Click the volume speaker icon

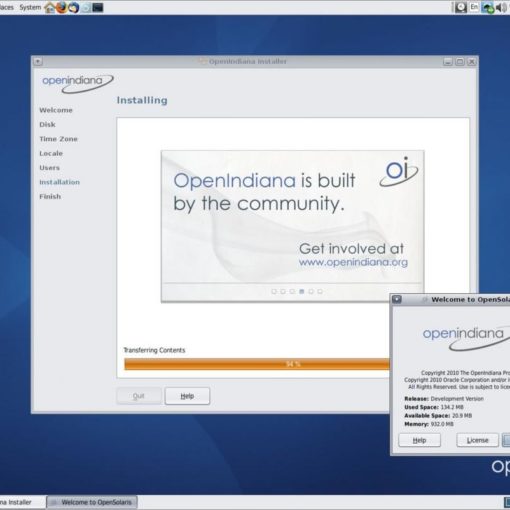pos(501,7)
